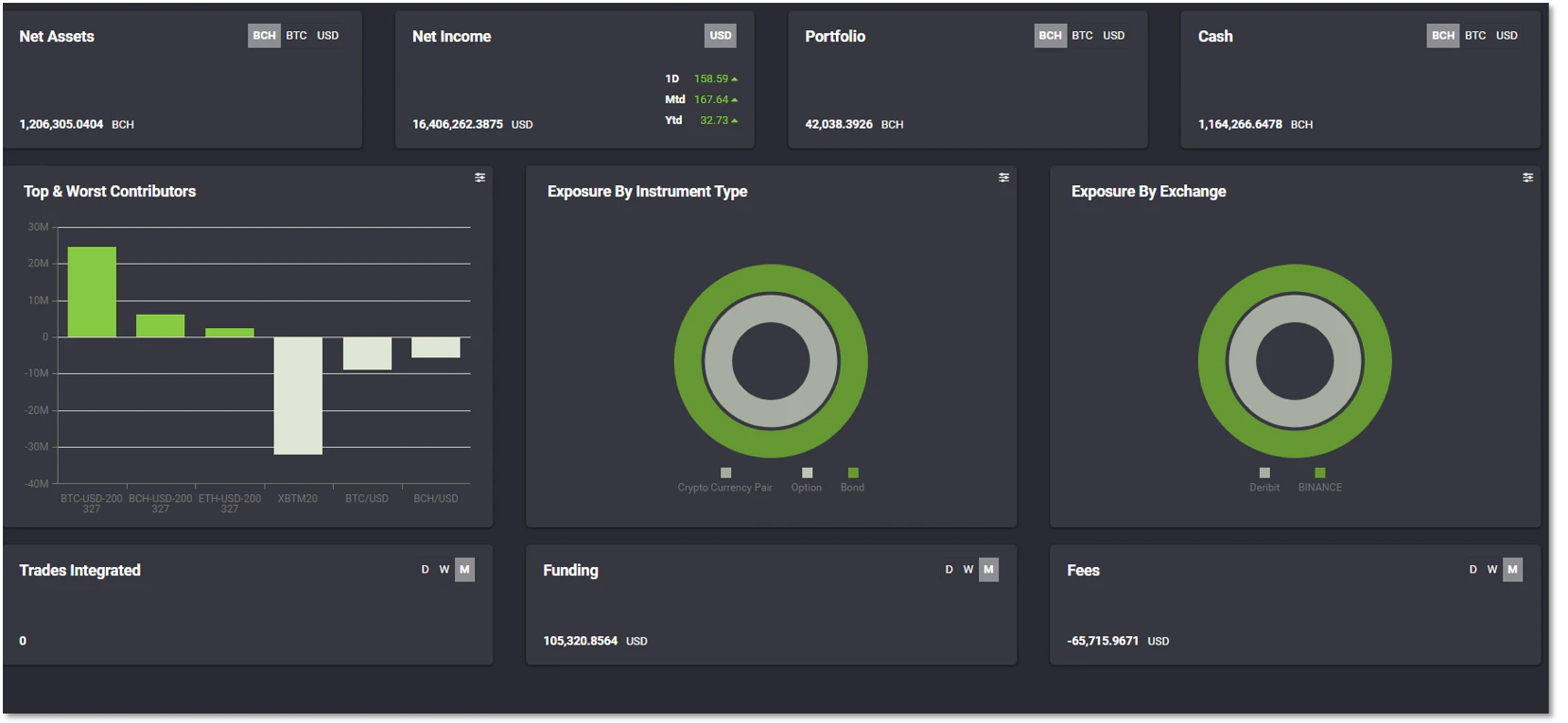Click Fees value -65,715.9671
The image size is (1568, 723).
pos(1103,641)
